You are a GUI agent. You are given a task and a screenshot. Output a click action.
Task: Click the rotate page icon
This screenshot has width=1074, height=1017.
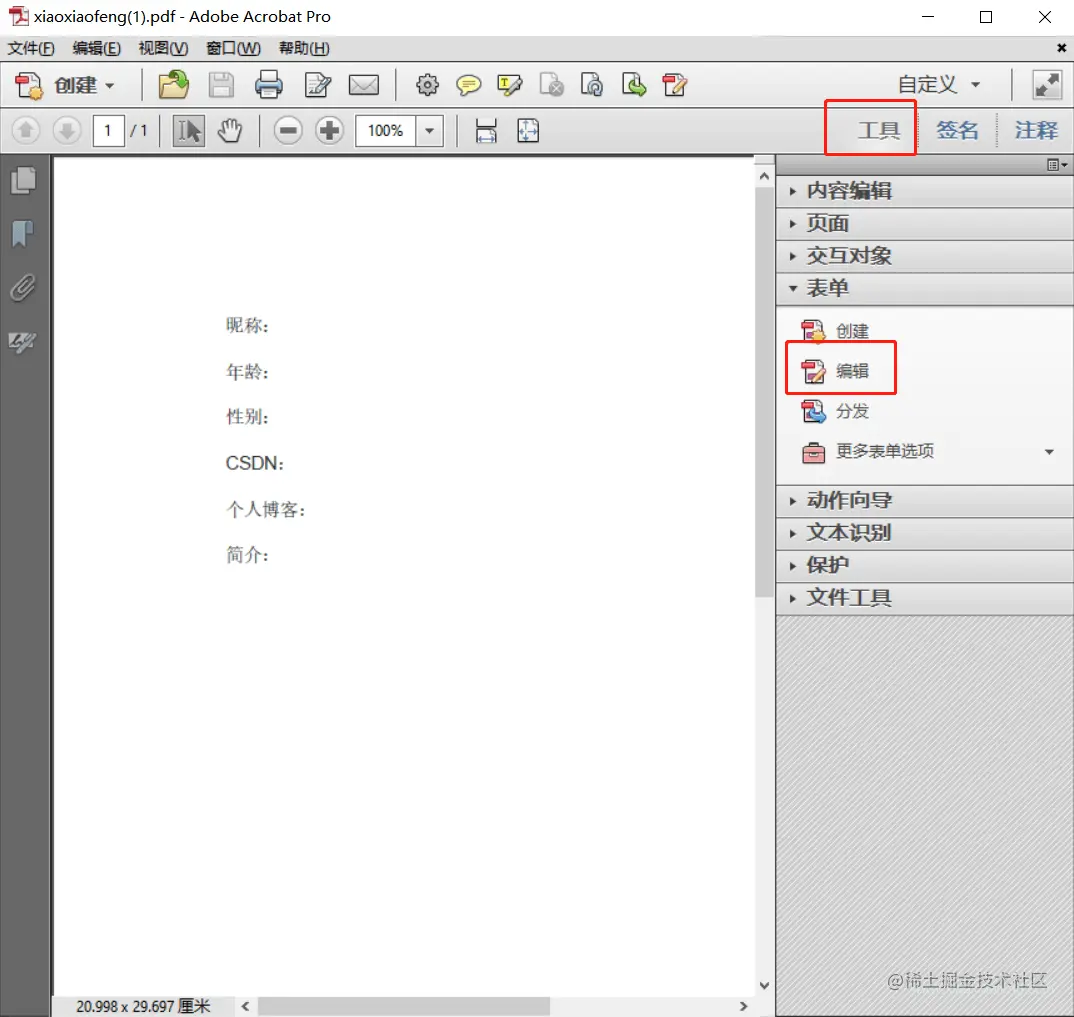[x=592, y=85]
